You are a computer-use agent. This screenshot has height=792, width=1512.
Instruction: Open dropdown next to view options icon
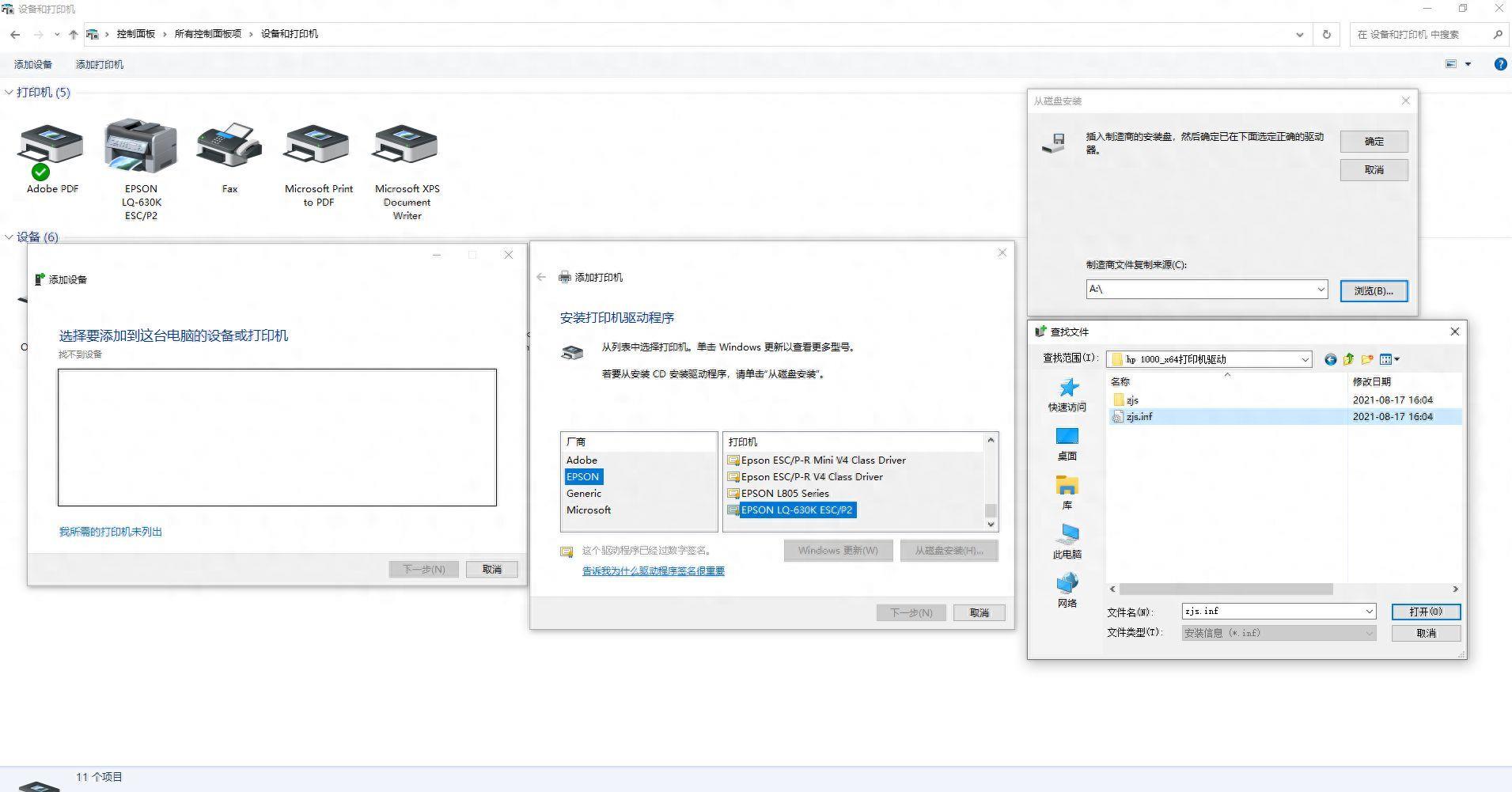pyautogui.click(x=1468, y=64)
